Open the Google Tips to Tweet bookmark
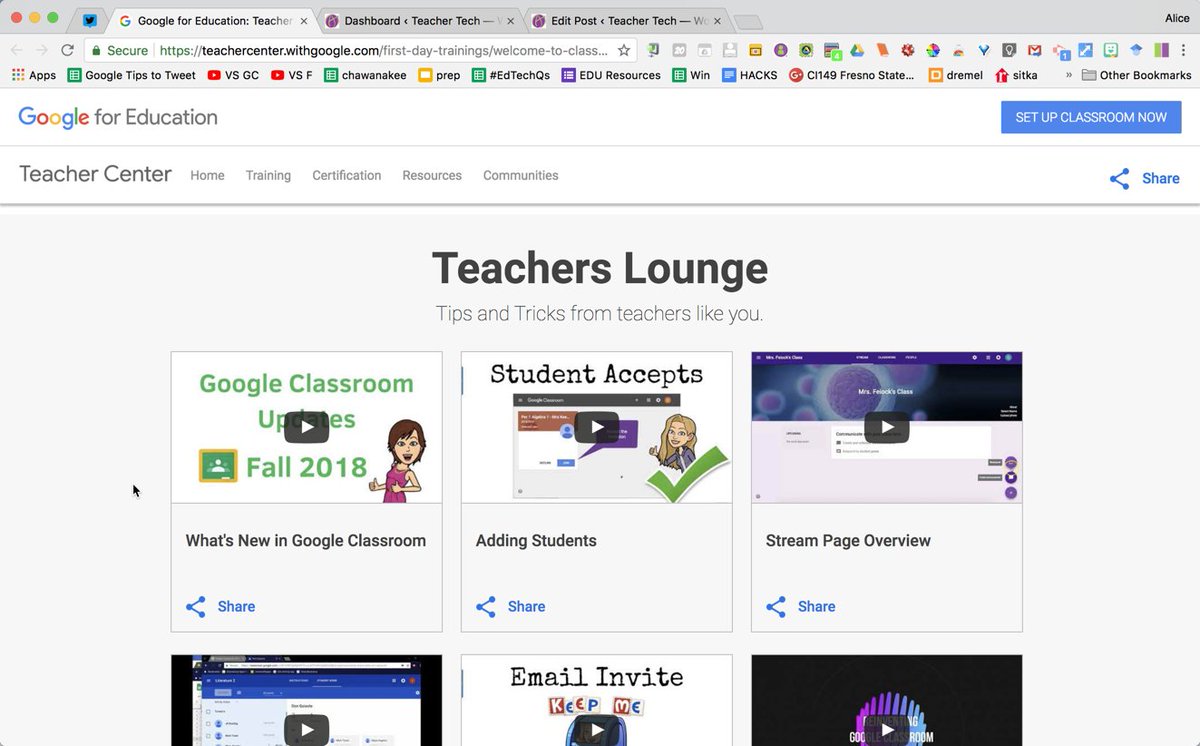1200x746 pixels. click(x=131, y=75)
